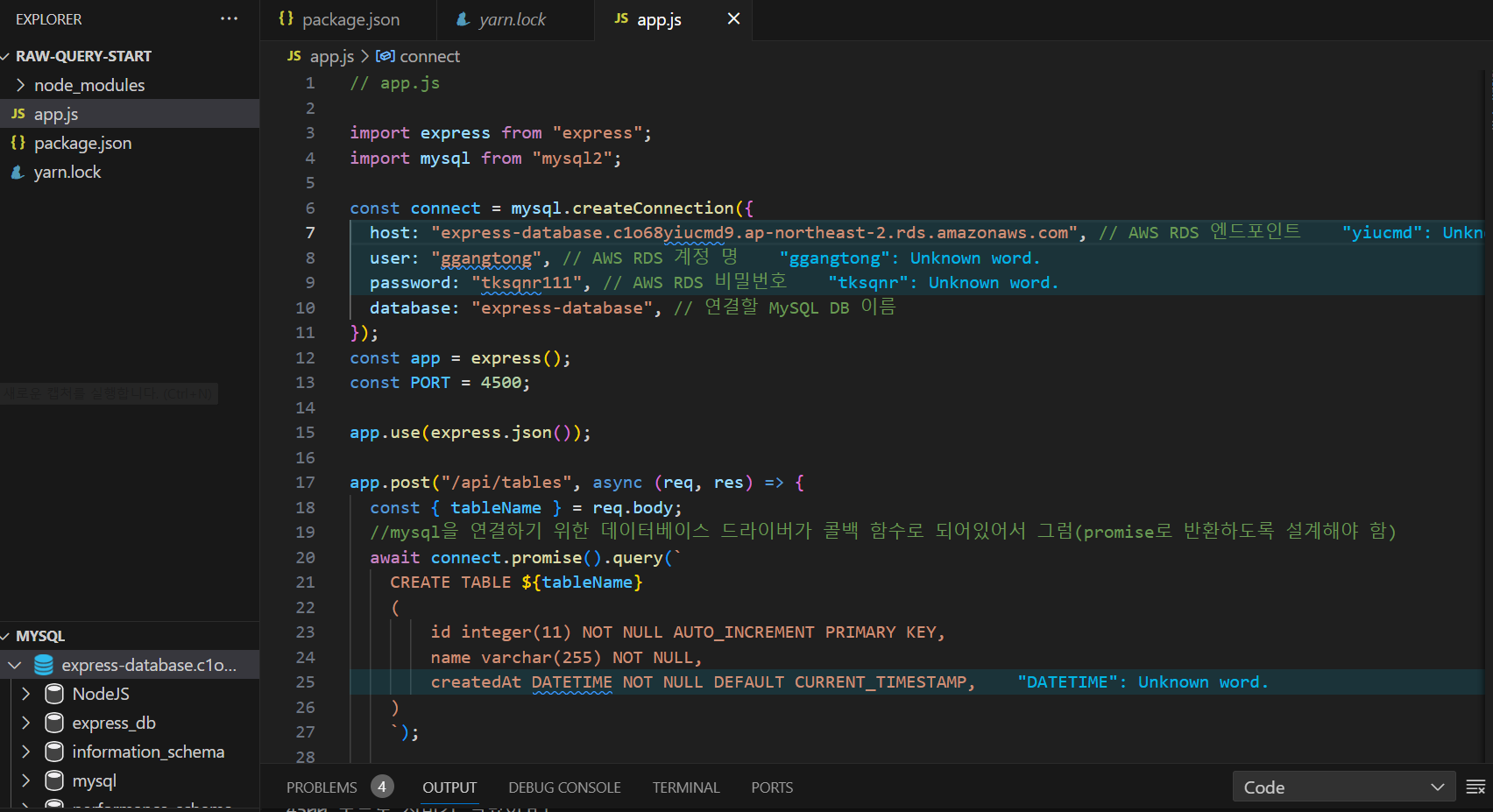
Task: Expand the express_db database node
Action: pyautogui.click(x=25, y=723)
